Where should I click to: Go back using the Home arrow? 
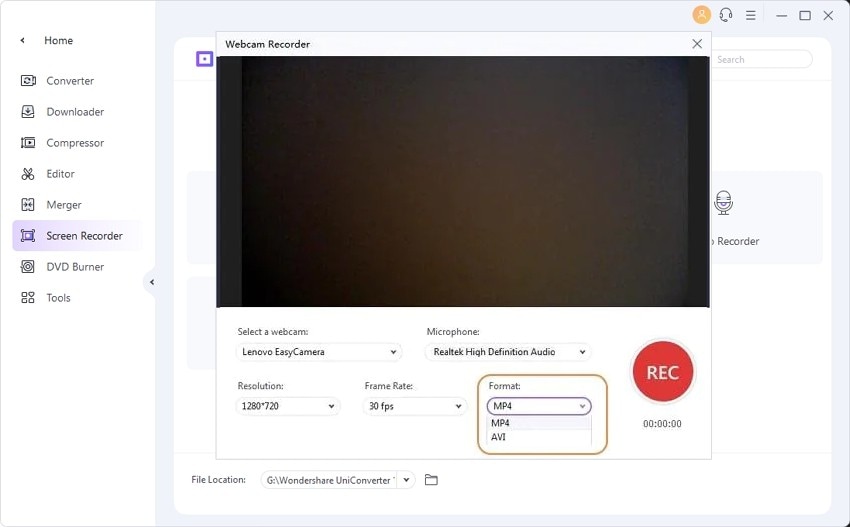coord(22,40)
